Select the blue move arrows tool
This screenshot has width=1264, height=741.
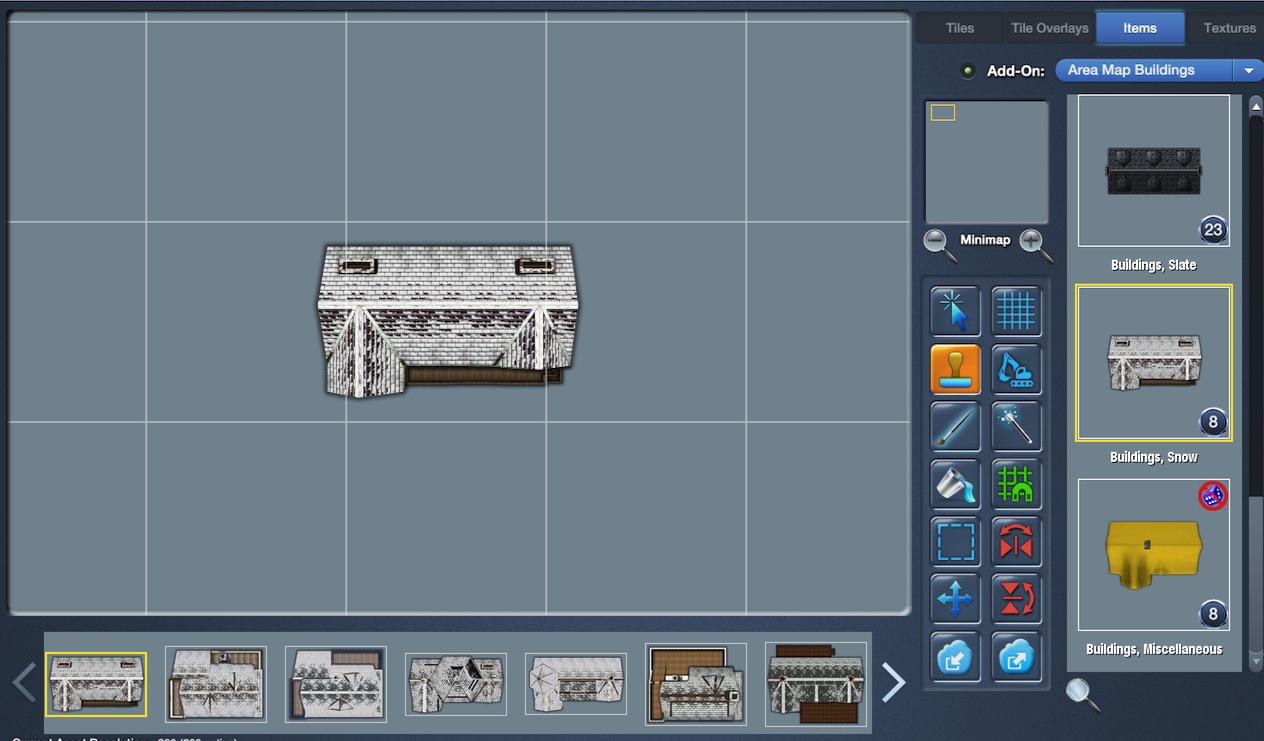(955, 600)
